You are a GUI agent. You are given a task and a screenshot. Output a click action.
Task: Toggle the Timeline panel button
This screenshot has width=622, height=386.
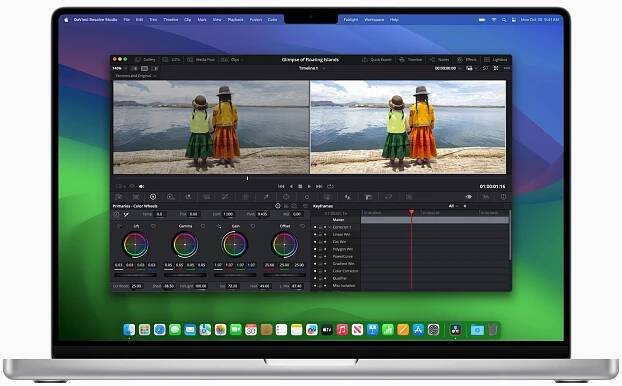(411, 60)
